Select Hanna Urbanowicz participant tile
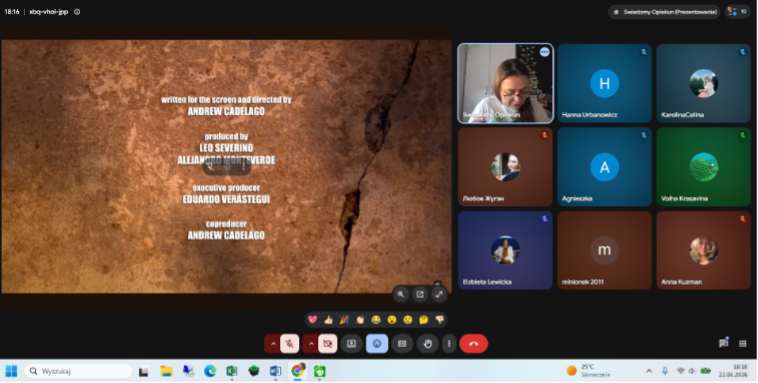 click(604, 83)
